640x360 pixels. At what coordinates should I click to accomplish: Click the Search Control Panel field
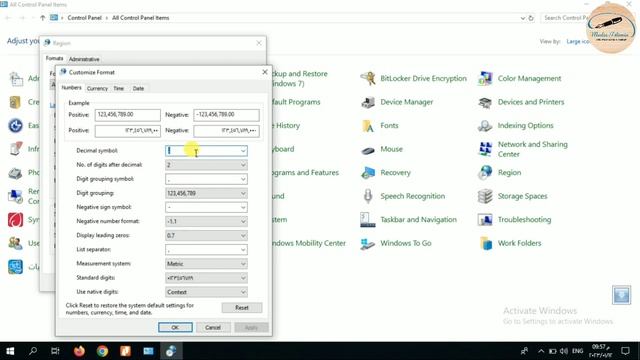565,18
